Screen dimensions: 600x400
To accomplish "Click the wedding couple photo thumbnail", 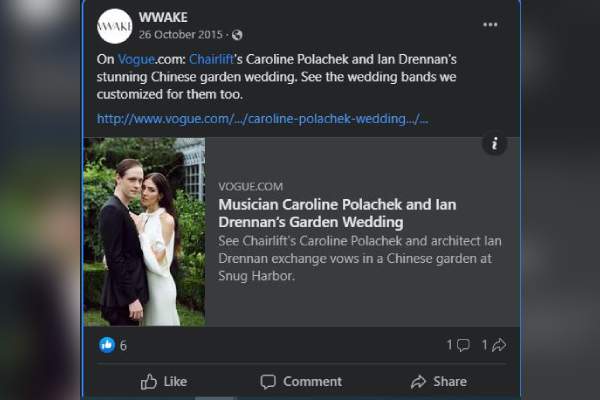I will [144, 231].
